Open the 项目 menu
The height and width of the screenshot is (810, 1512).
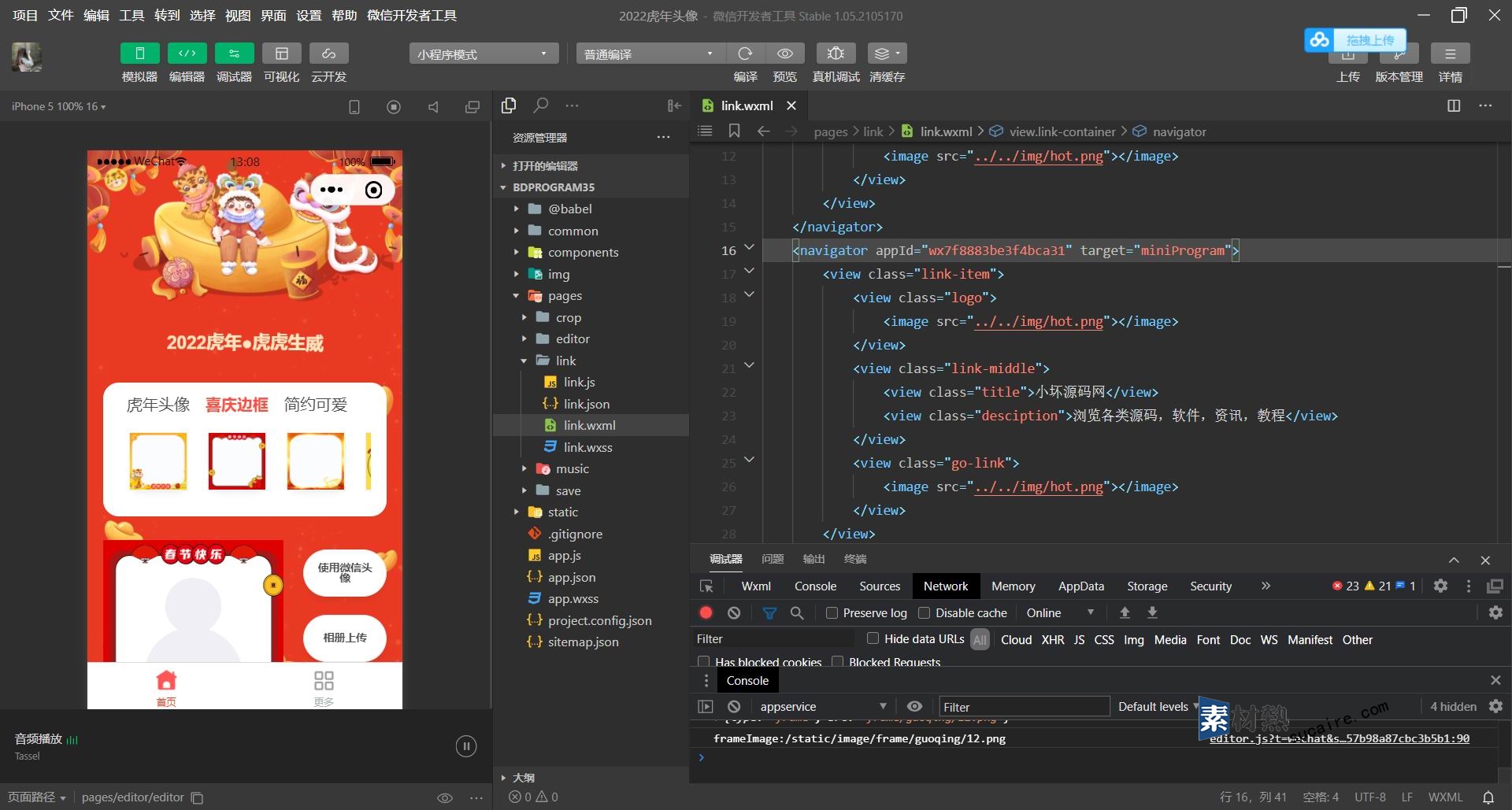(x=25, y=15)
